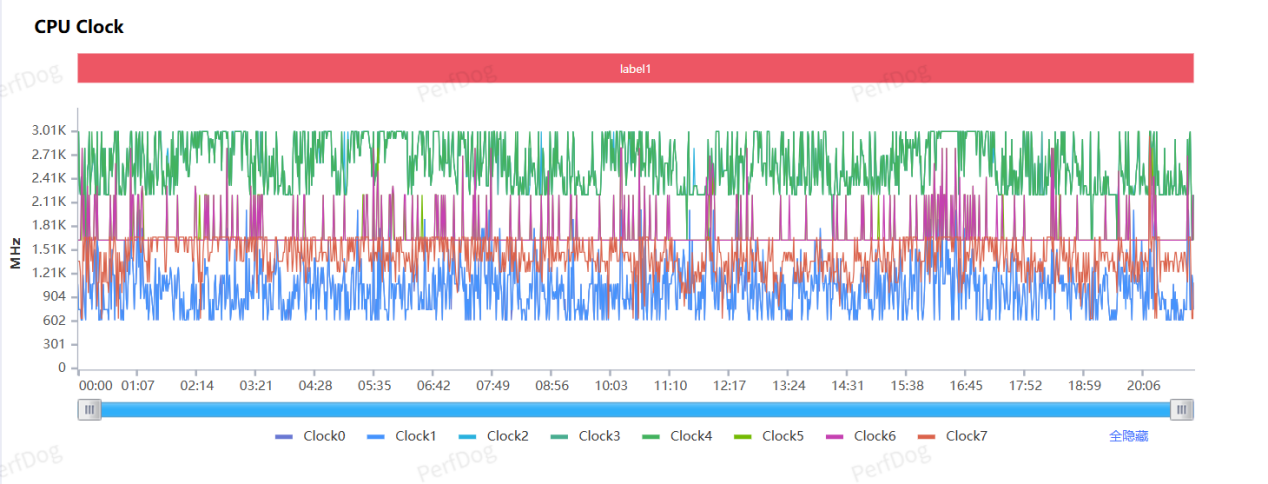Image resolution: width=1268 pixels, height=484 pixels.
Task: Click the left zoom slider handle
Action: click(x=90, y=409)
